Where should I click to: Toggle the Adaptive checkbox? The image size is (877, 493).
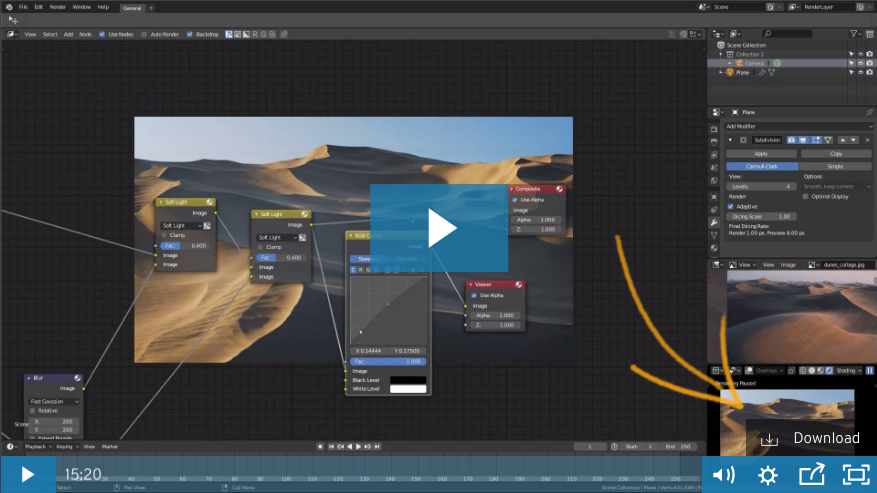click(x=730, y=206)
